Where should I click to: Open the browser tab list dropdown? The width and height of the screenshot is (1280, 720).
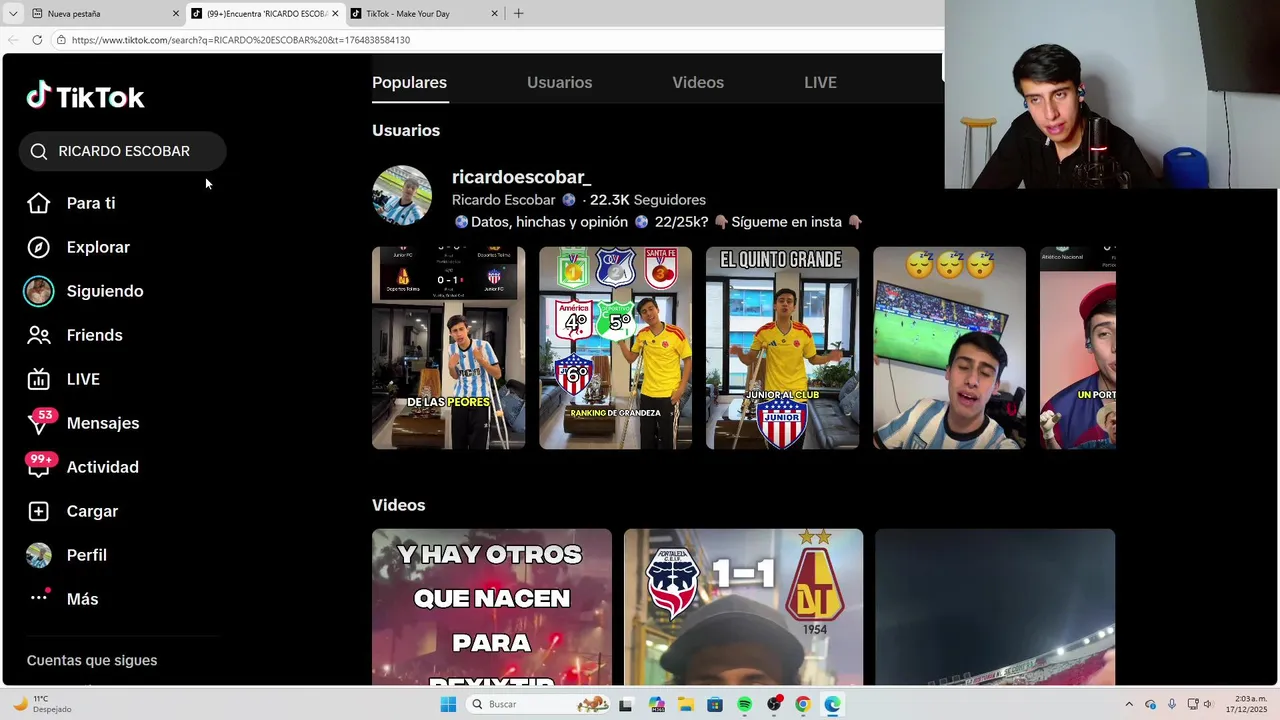coord(13,13)
